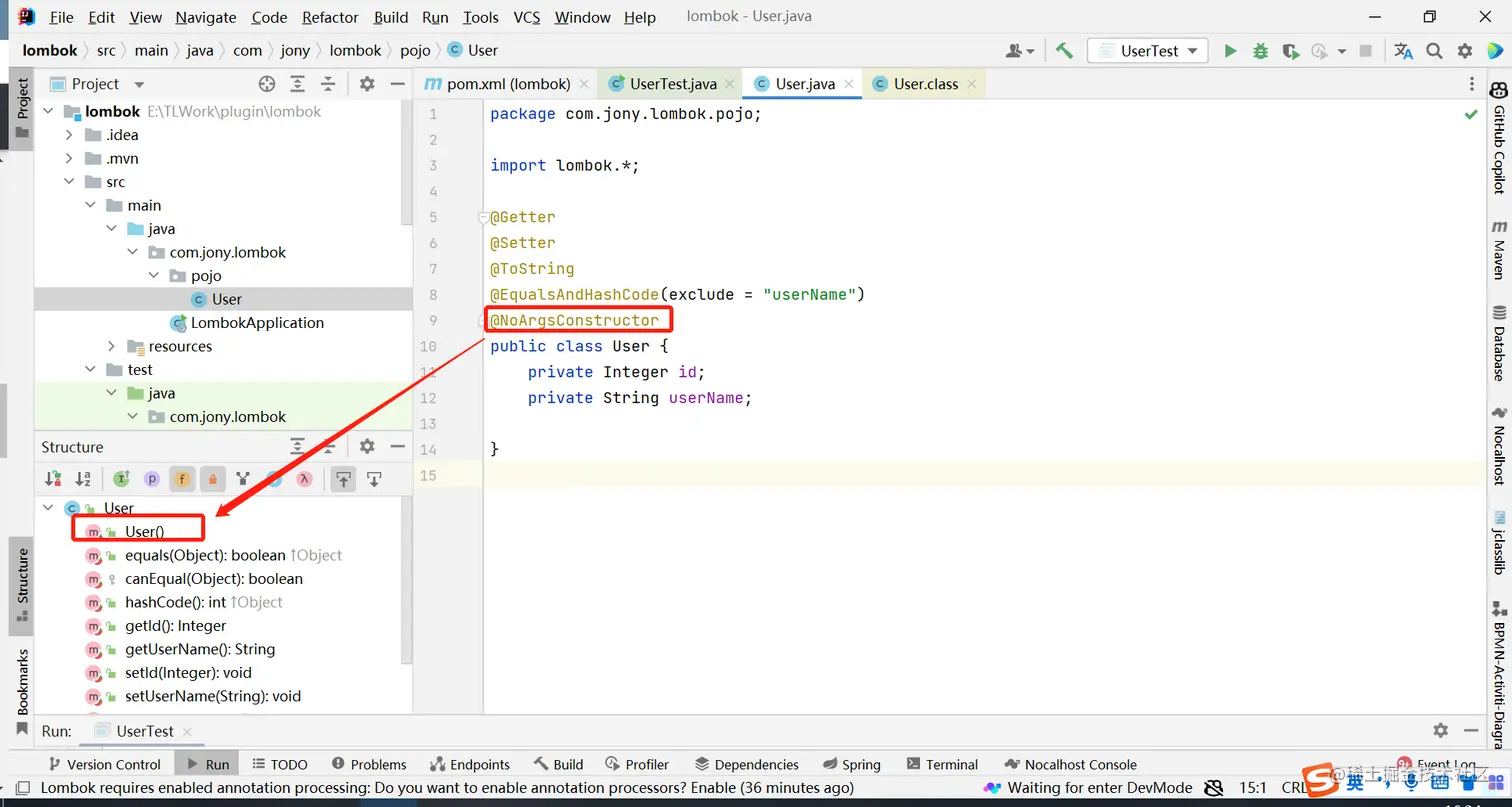
Task: Open the Maven tool window
Action: tap(1498, 248)
